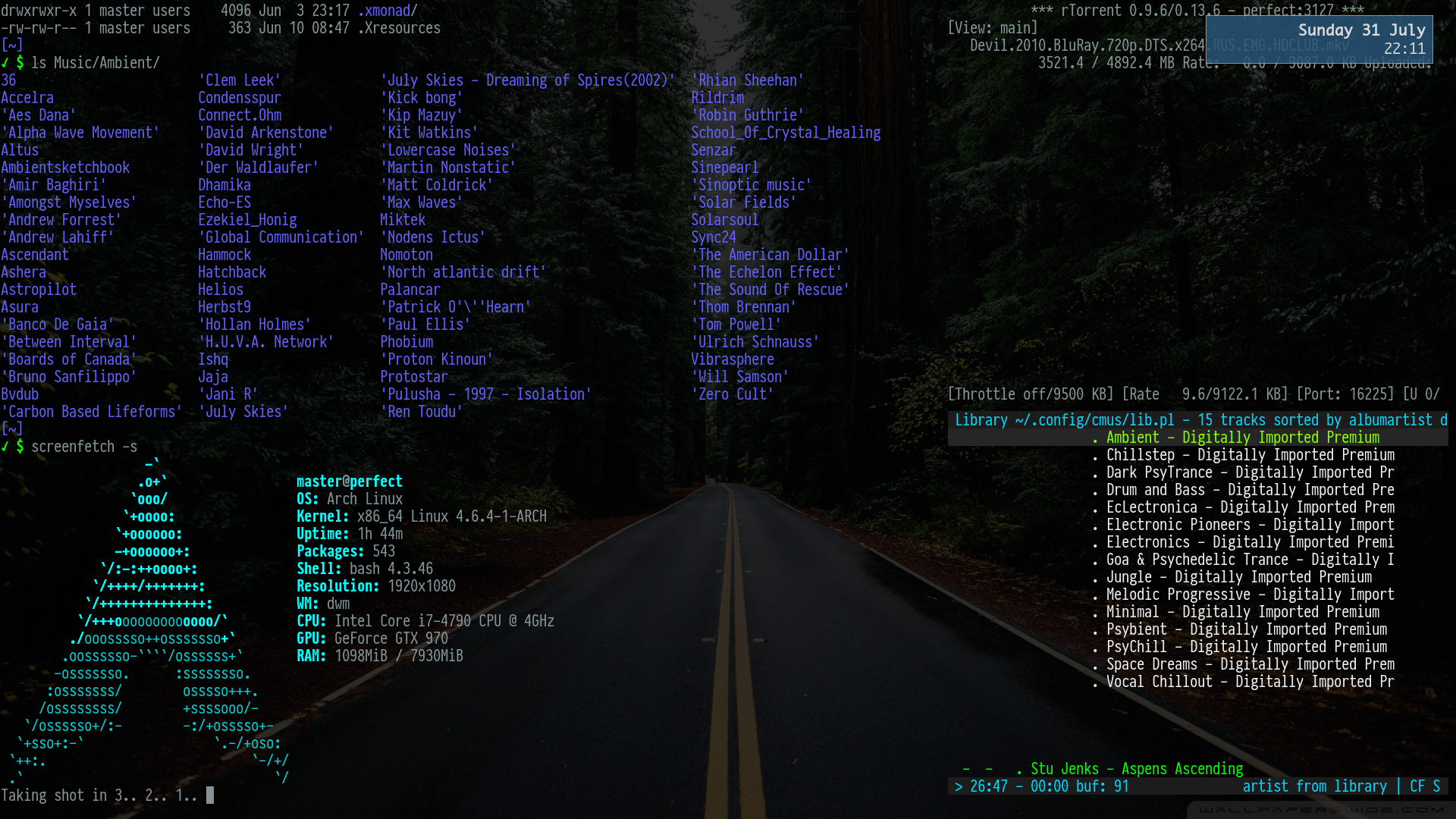Click the Arch Linux ASCII logo
Screen dimensions: 1456x819
point(148,622)
